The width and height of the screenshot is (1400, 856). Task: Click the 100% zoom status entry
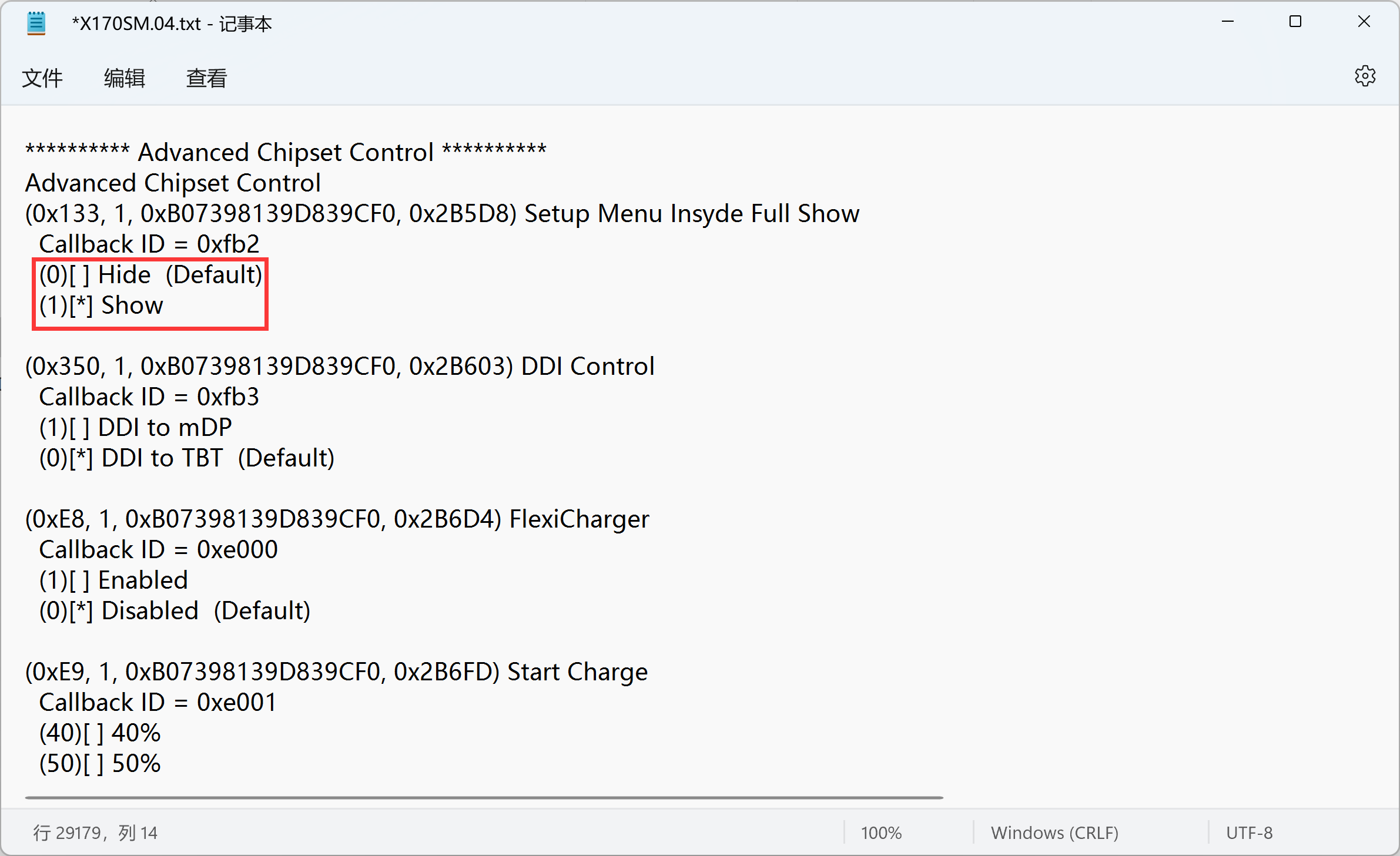tap(881, 832)
